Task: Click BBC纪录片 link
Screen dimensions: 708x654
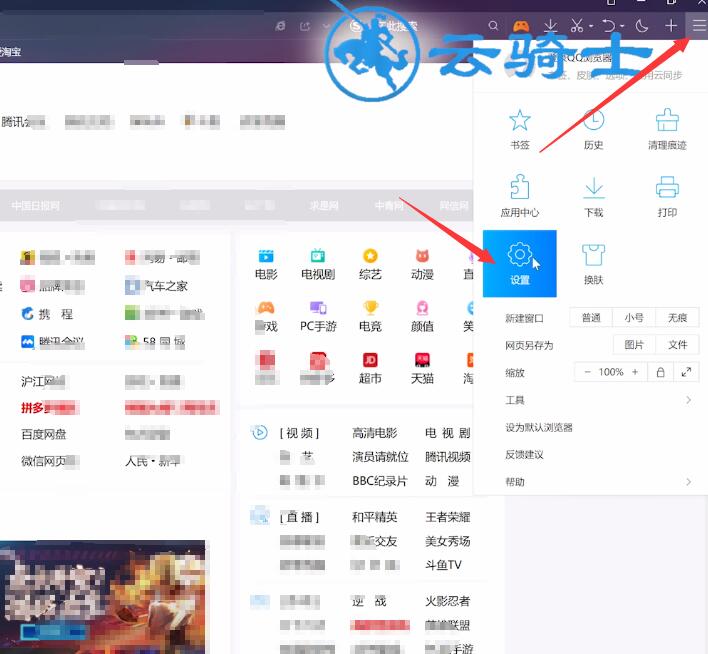Action: tap(379, 481)
